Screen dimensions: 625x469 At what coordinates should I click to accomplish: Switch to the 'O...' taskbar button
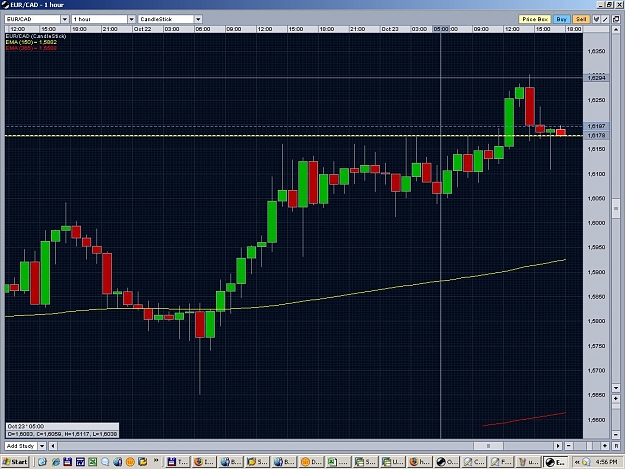pyautogui.click(x=447, y=462)
